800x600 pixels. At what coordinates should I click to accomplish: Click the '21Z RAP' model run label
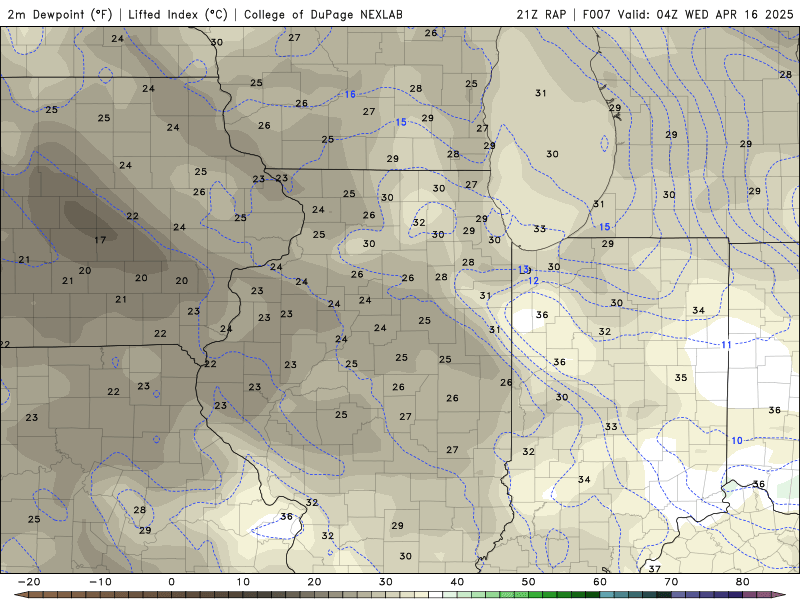[x=541, y=14]
